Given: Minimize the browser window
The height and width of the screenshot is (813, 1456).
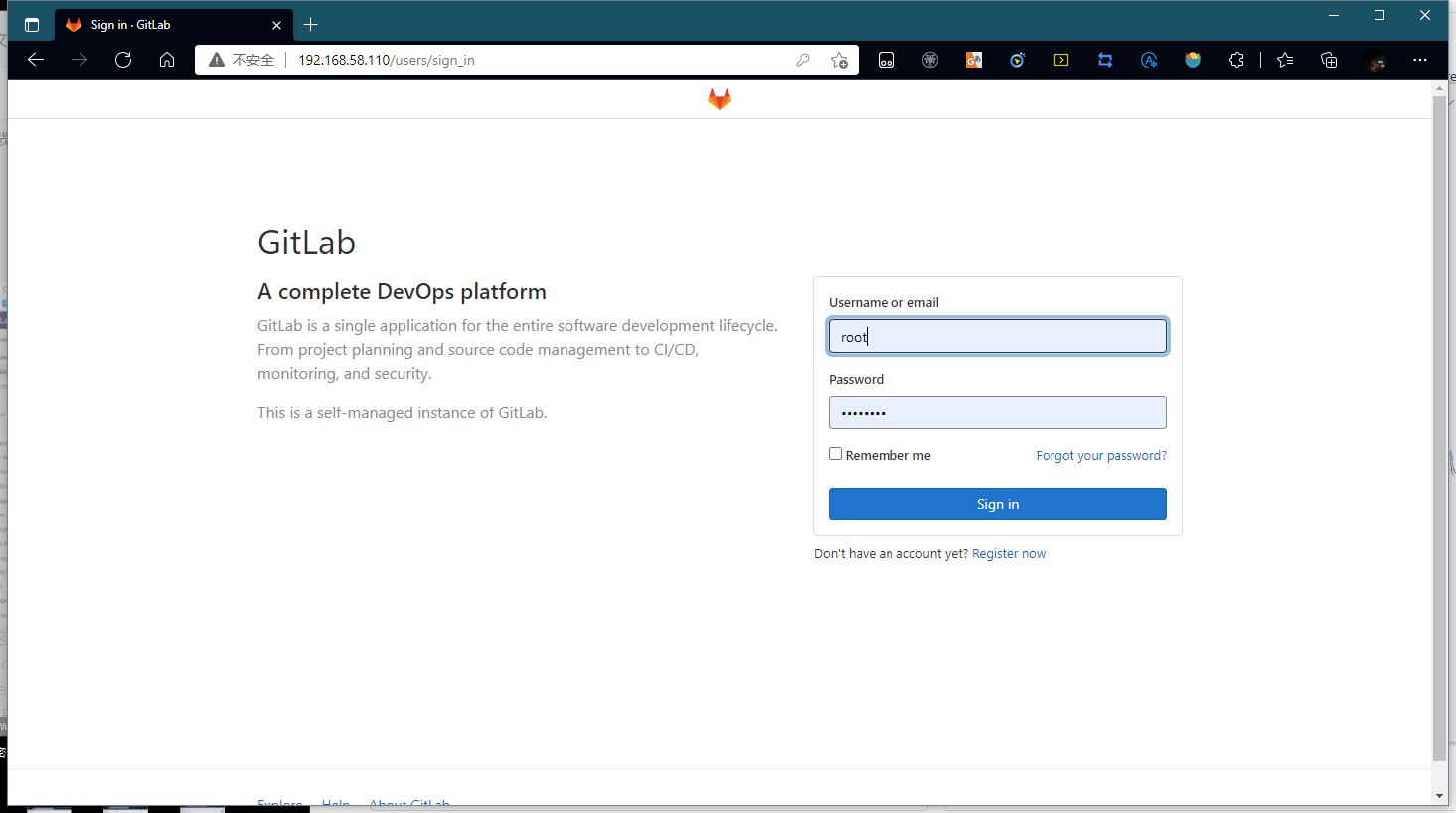Looking at the screenshot, I should tap(1334, 15).
